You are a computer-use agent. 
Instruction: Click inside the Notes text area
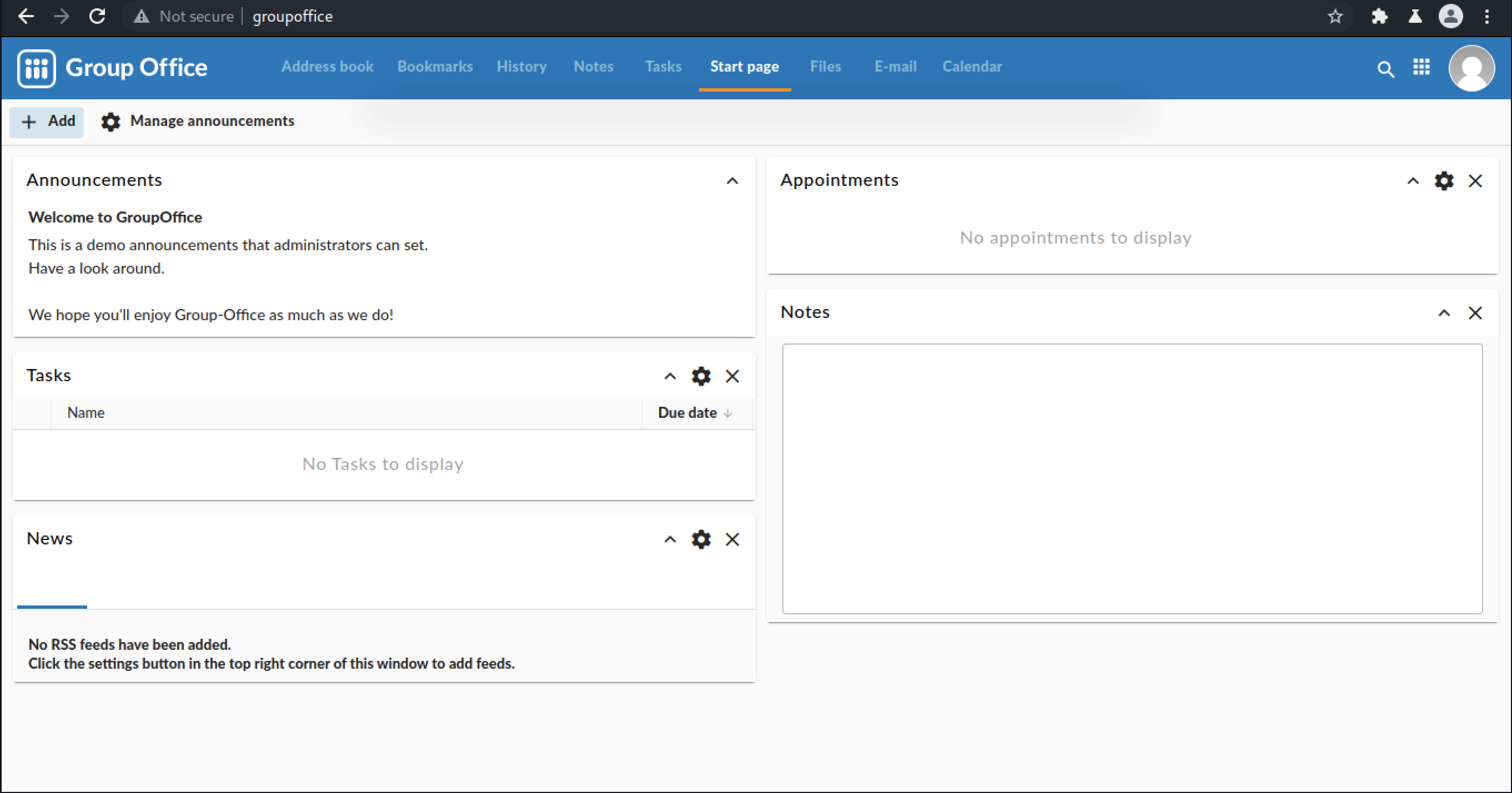tap(1132, 478)
